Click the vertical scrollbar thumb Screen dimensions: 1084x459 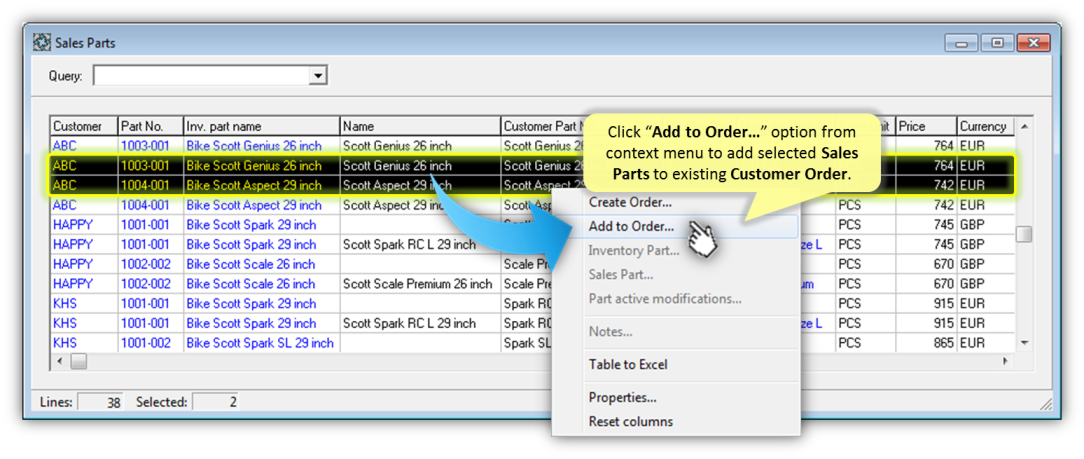pos(1024,234)
